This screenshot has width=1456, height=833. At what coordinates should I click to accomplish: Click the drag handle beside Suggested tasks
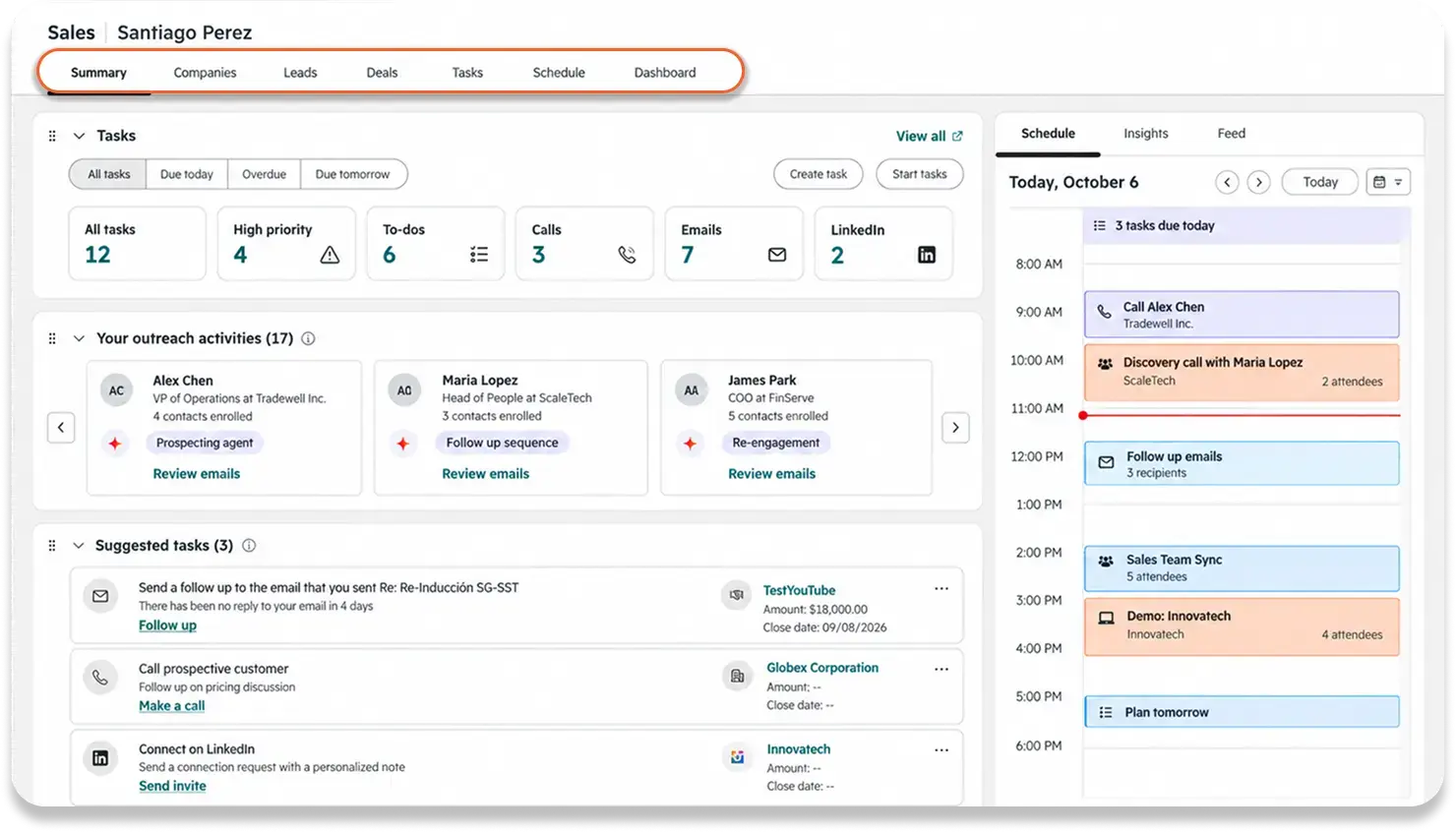coord(52,546)
